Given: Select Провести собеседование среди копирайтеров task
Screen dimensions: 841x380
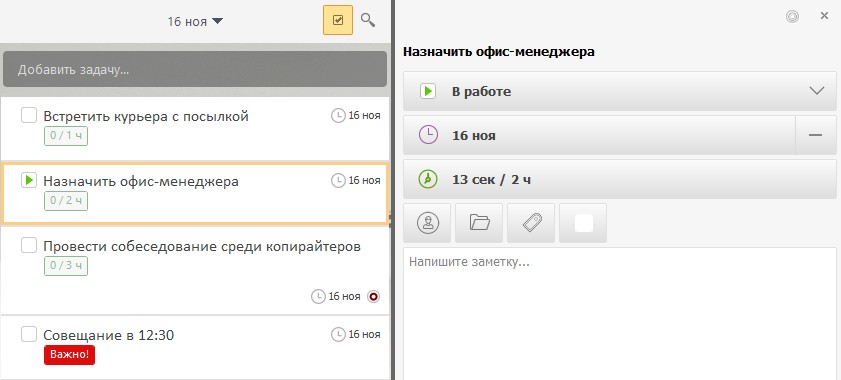Looking at the screenshot, I should coord(195,270).
